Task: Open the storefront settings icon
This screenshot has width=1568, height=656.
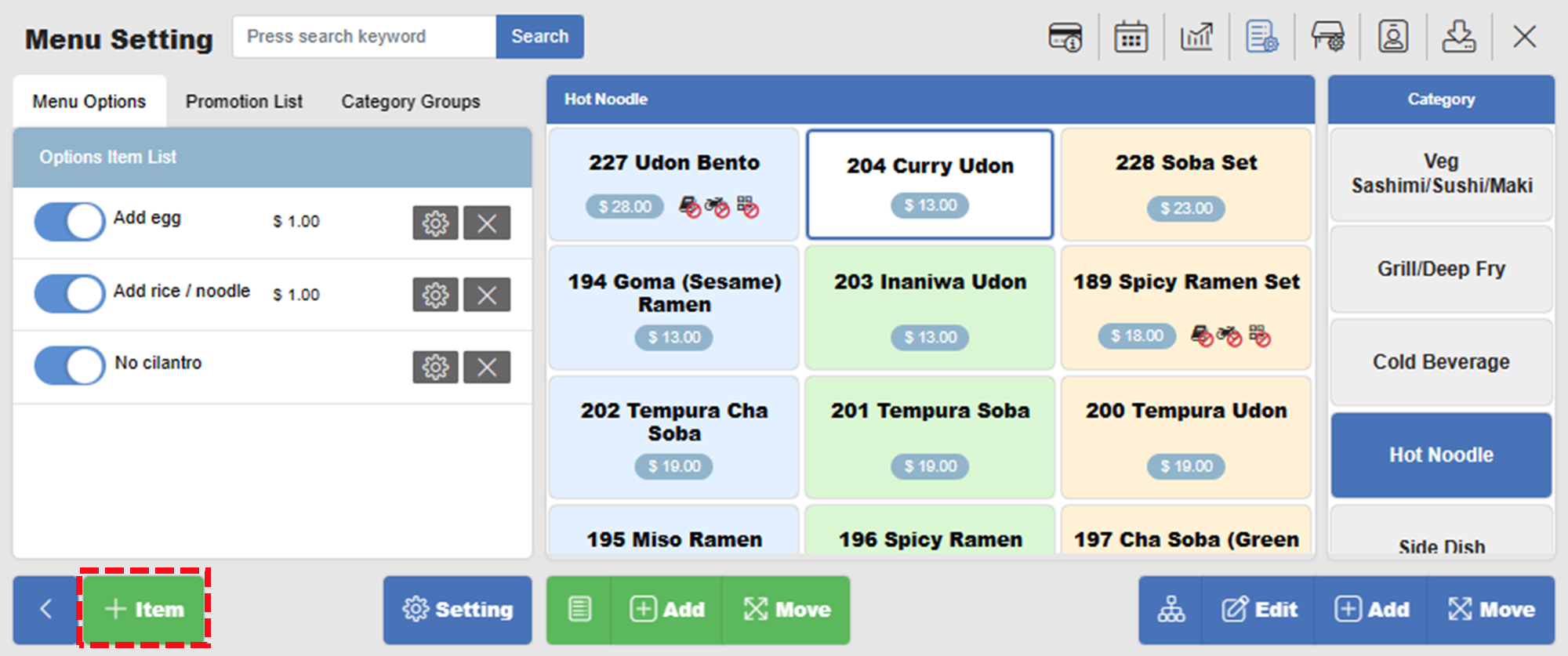Action: (1327, 37)
